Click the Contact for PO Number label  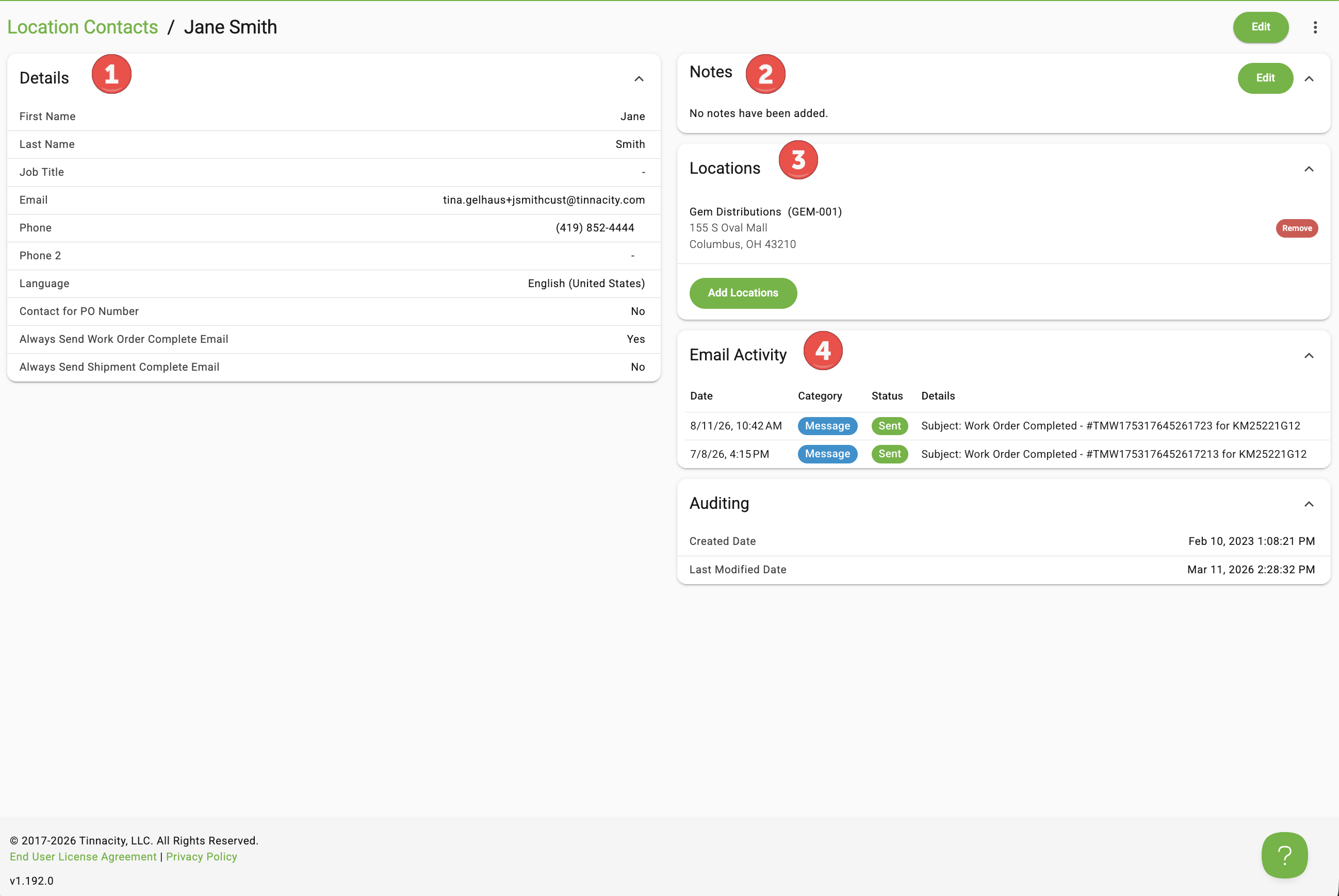pos(79,311)
